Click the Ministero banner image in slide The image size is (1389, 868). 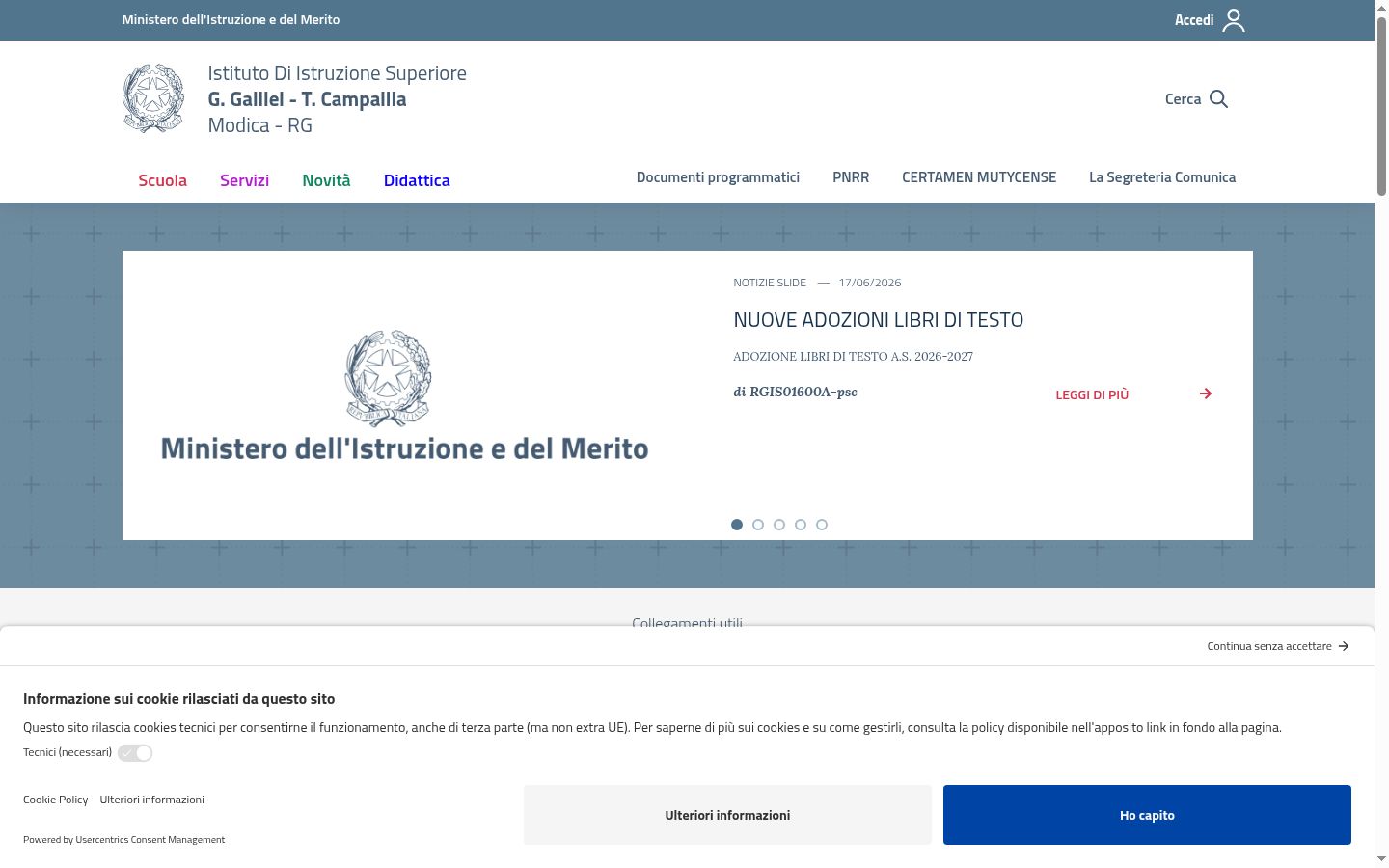click(404, 395)
